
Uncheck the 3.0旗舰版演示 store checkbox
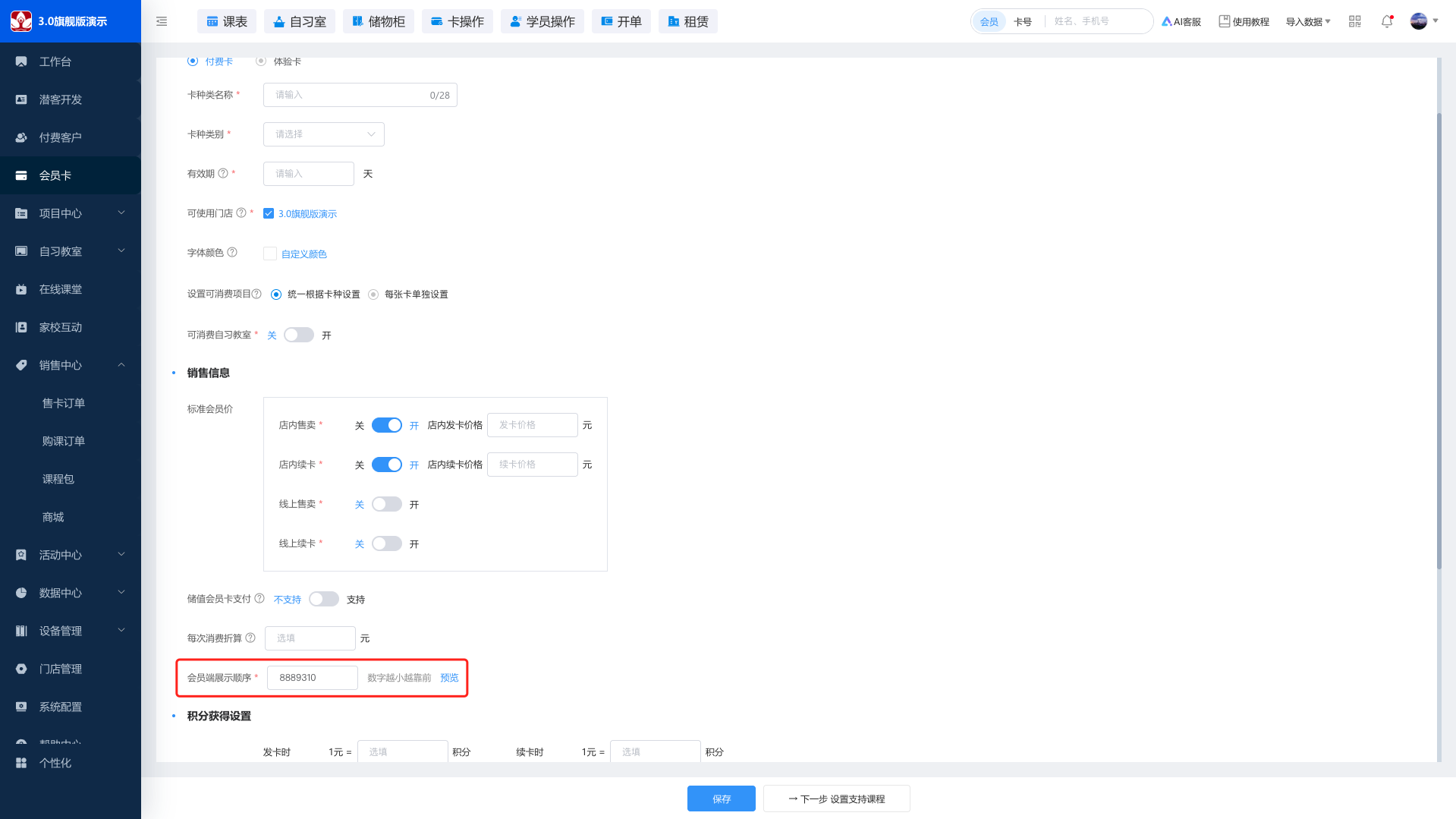click(269, 213)
